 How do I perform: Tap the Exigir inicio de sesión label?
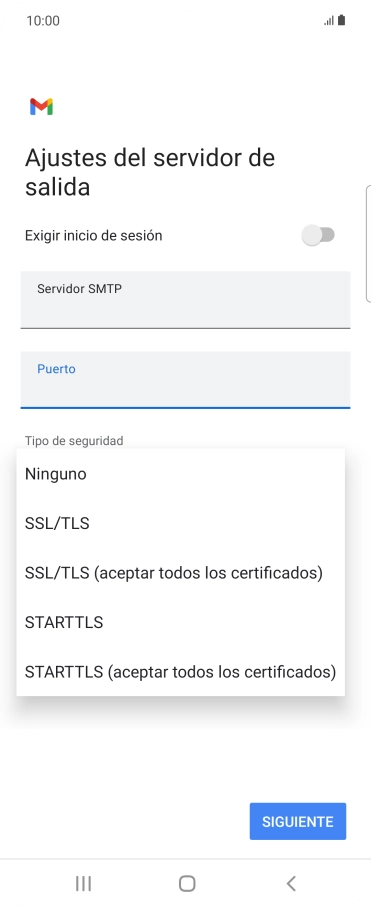click(x=93, y=236)
